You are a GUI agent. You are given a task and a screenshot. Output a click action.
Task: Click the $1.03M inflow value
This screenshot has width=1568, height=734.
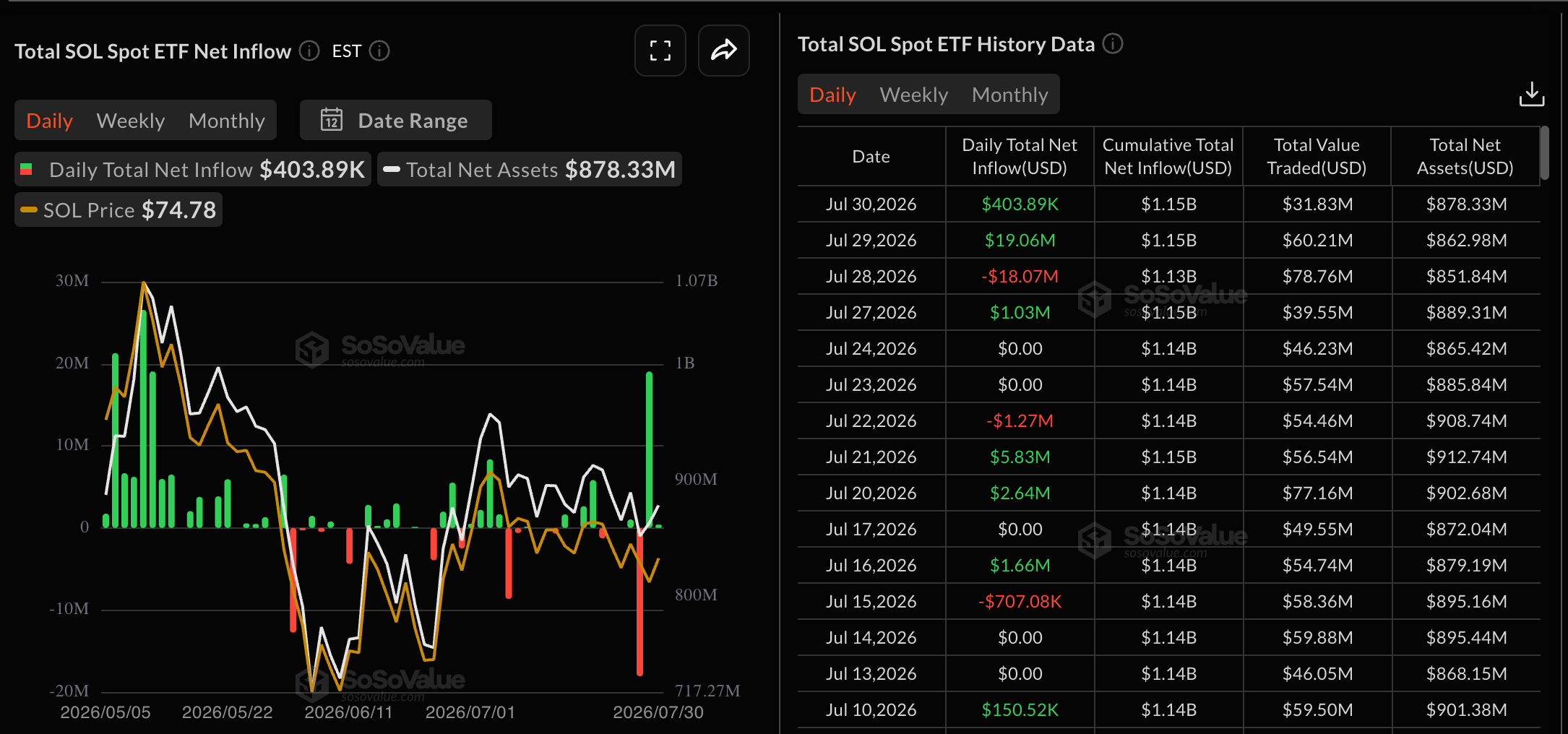1020,313
